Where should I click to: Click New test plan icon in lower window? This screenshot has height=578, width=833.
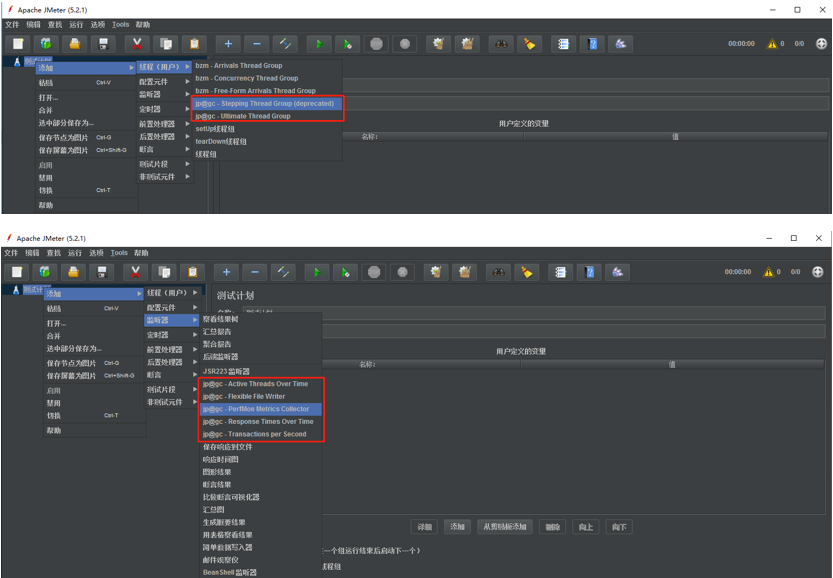point(17,273)
